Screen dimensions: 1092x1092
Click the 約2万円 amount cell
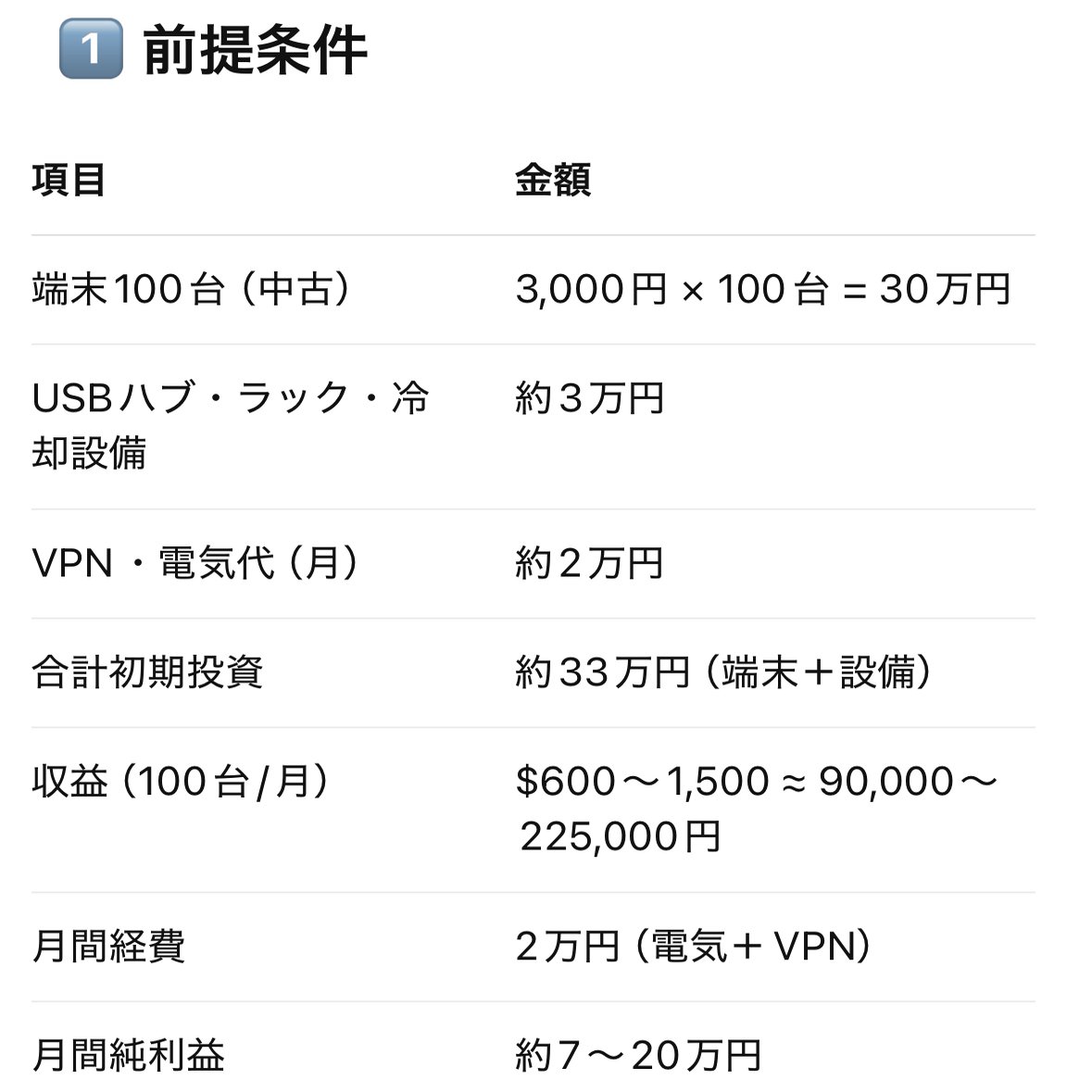click(x=589, y=563)
